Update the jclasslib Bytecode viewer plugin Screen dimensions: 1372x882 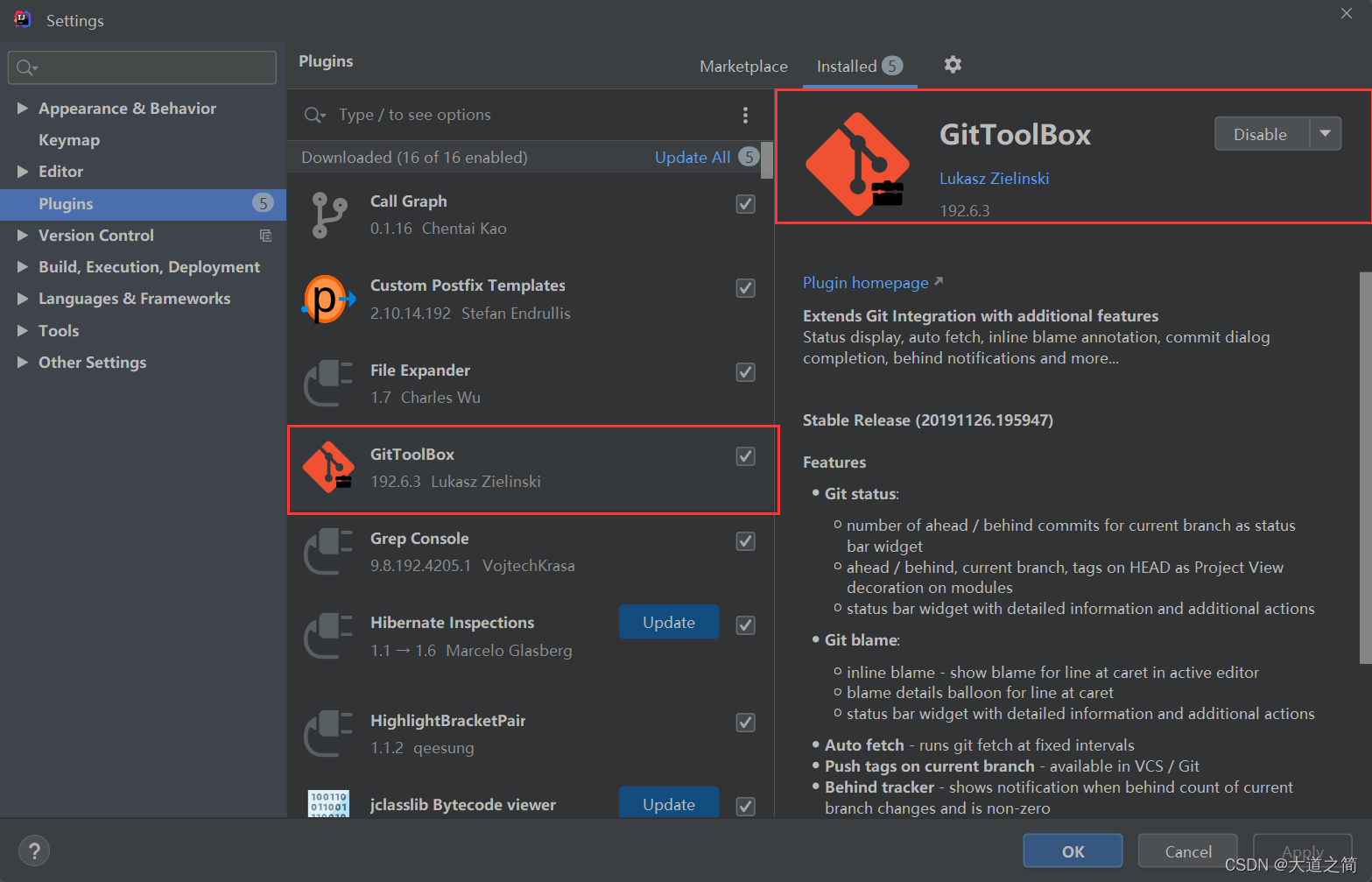coord(669,803)
